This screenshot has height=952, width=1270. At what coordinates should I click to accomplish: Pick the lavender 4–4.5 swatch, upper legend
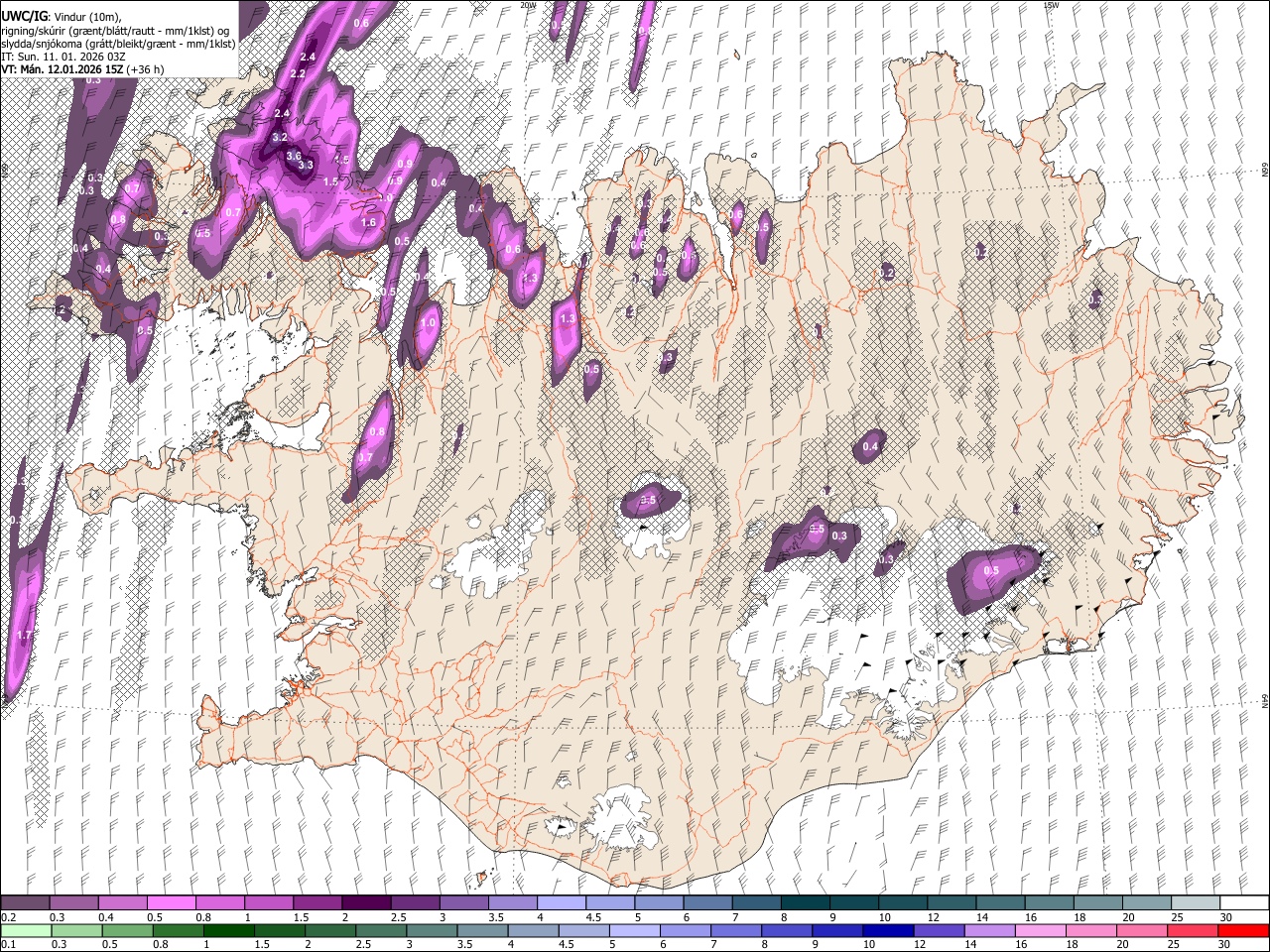pos(562,903)
